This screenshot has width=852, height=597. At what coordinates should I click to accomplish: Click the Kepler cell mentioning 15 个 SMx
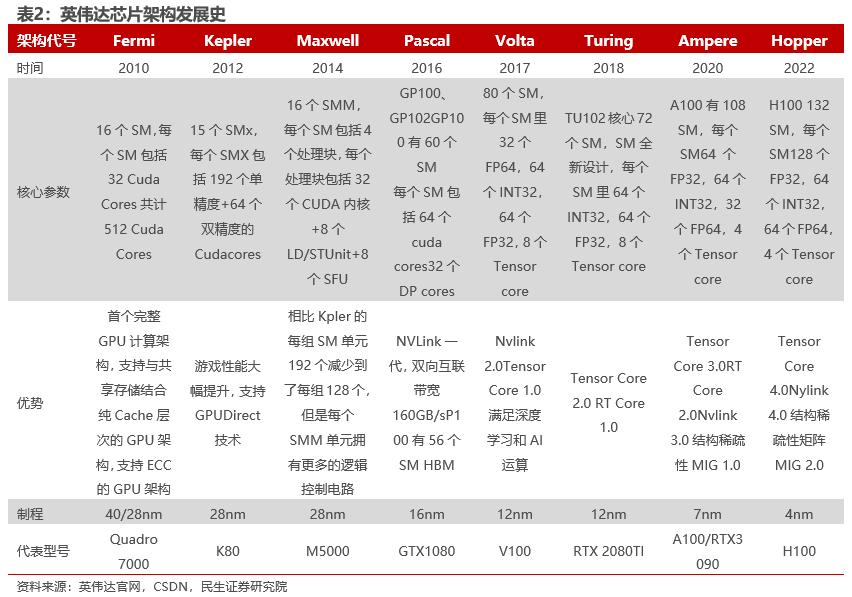pos(228,192)
